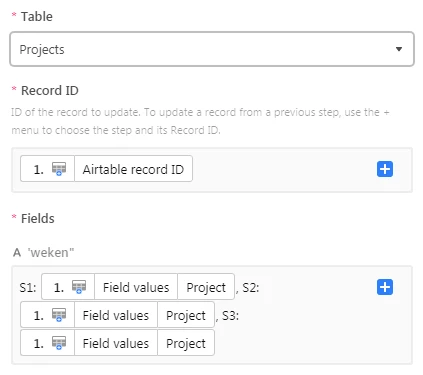Click the S2: text in weken field

[x=251, y=287]
